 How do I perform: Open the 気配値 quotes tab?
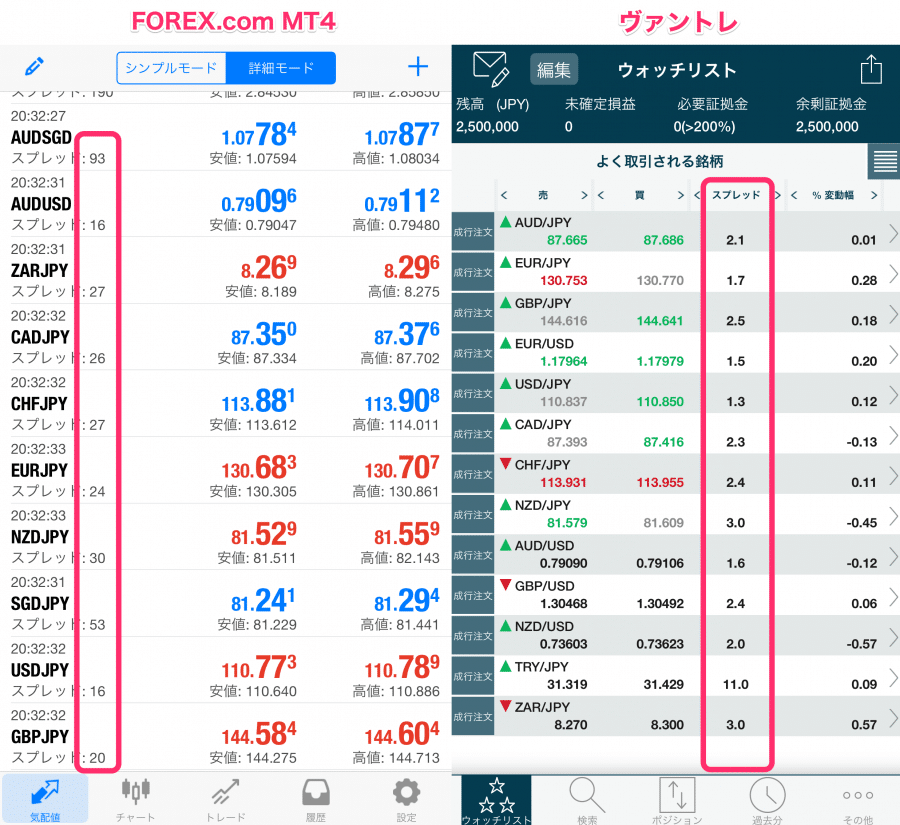[x=45, y=799]
